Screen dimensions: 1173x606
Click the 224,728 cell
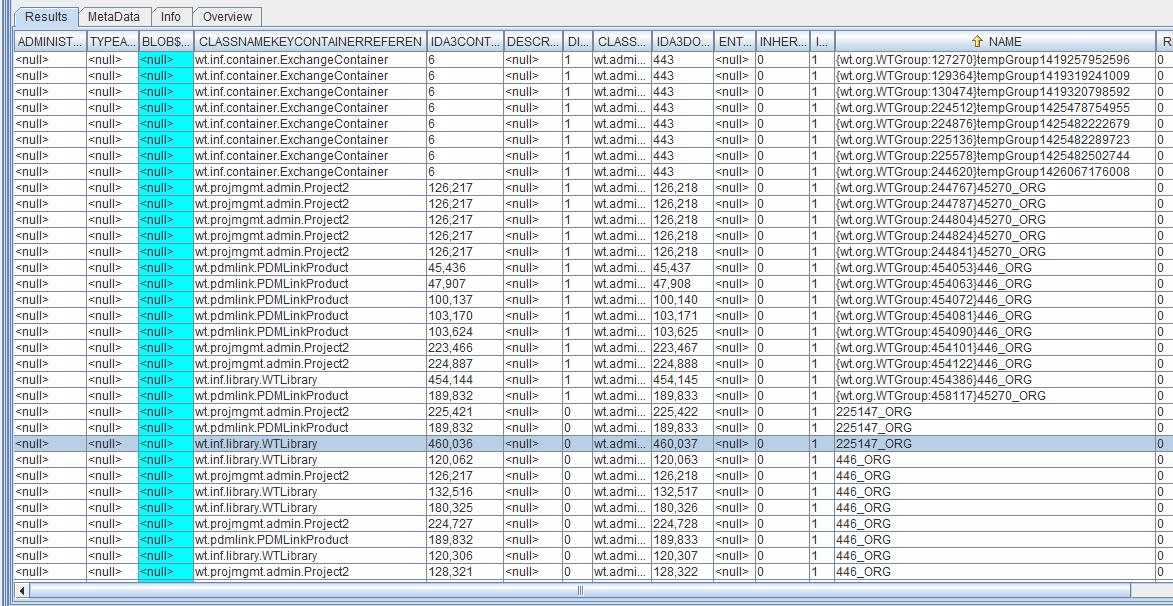click(682, 524)
